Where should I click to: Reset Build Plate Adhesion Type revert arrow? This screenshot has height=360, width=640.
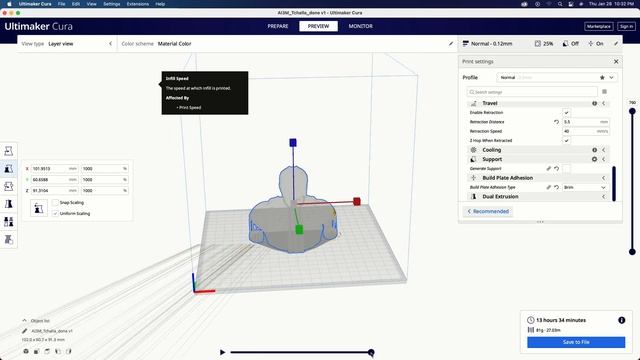point(556,187)
